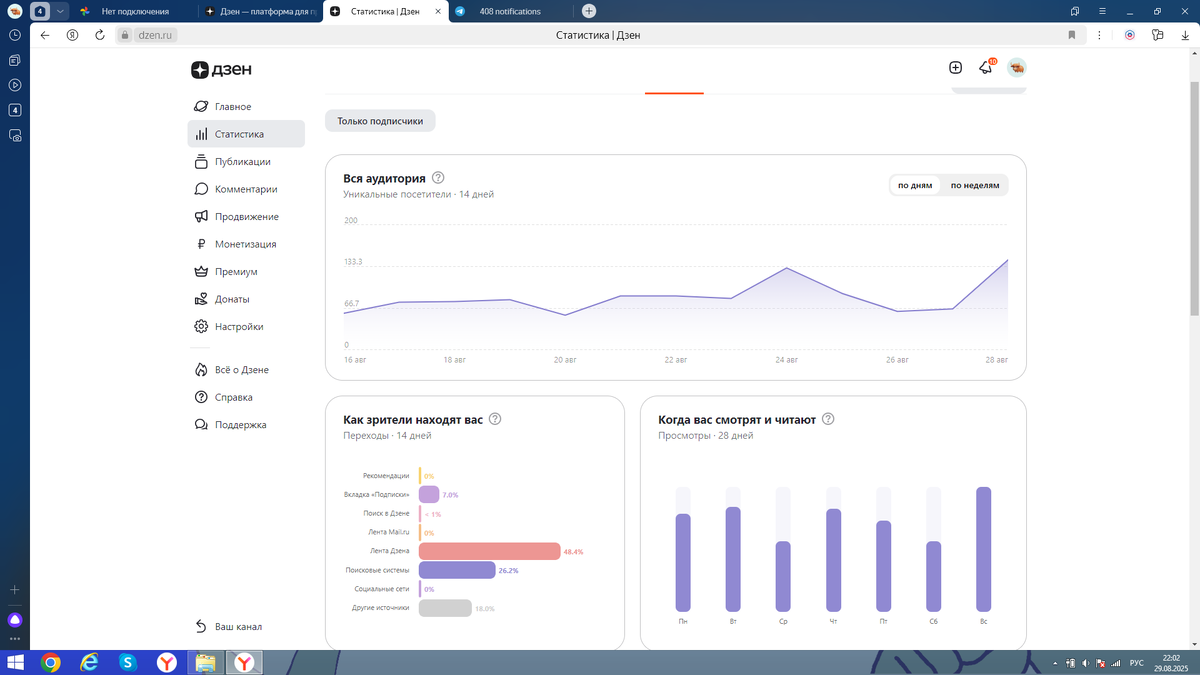Viewport: 1200px width, 675px height.
Task: Toggle the Только подписчики filter
Action: point(380,121)
